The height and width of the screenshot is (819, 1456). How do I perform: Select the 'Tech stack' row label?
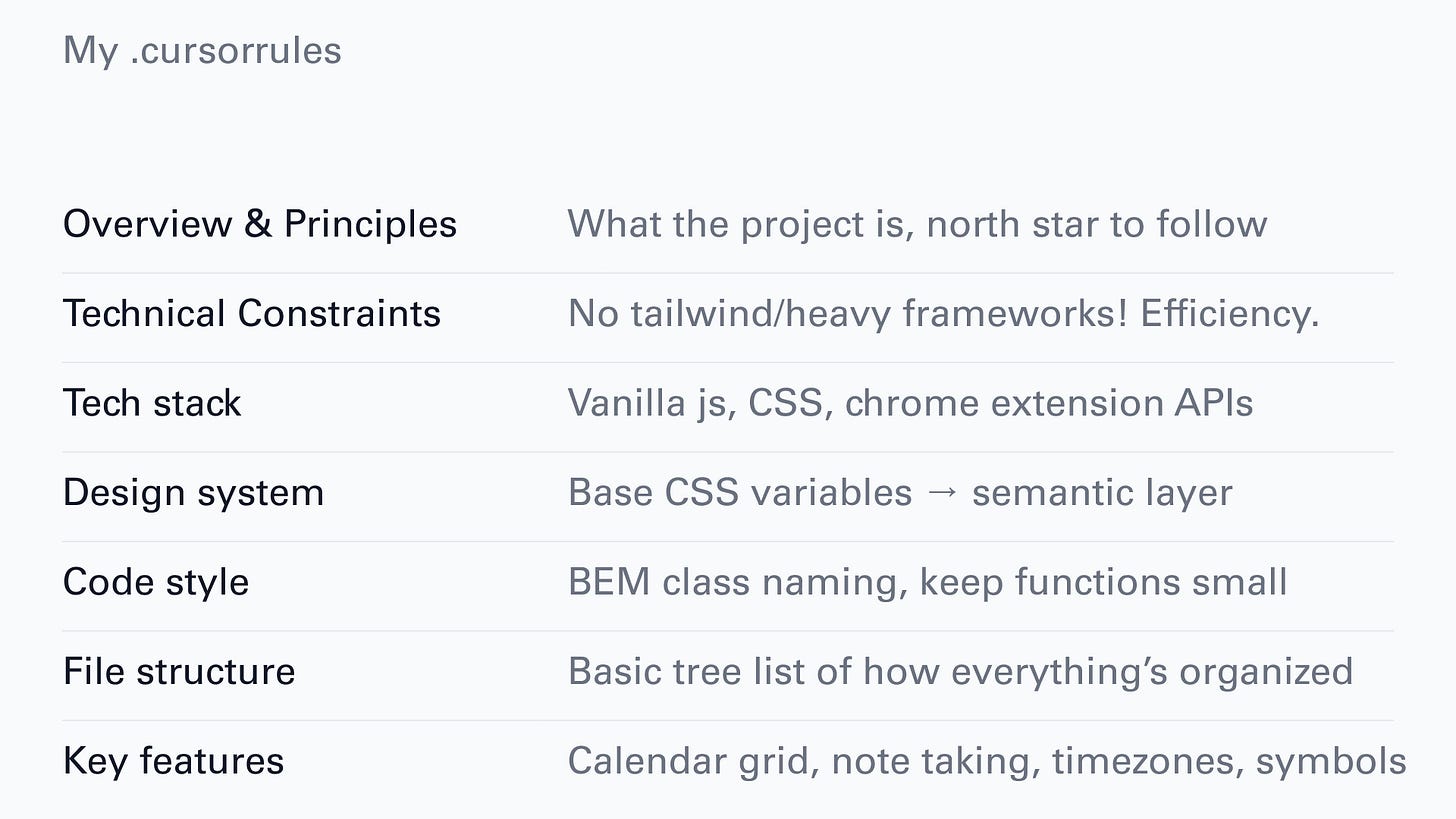152,403
